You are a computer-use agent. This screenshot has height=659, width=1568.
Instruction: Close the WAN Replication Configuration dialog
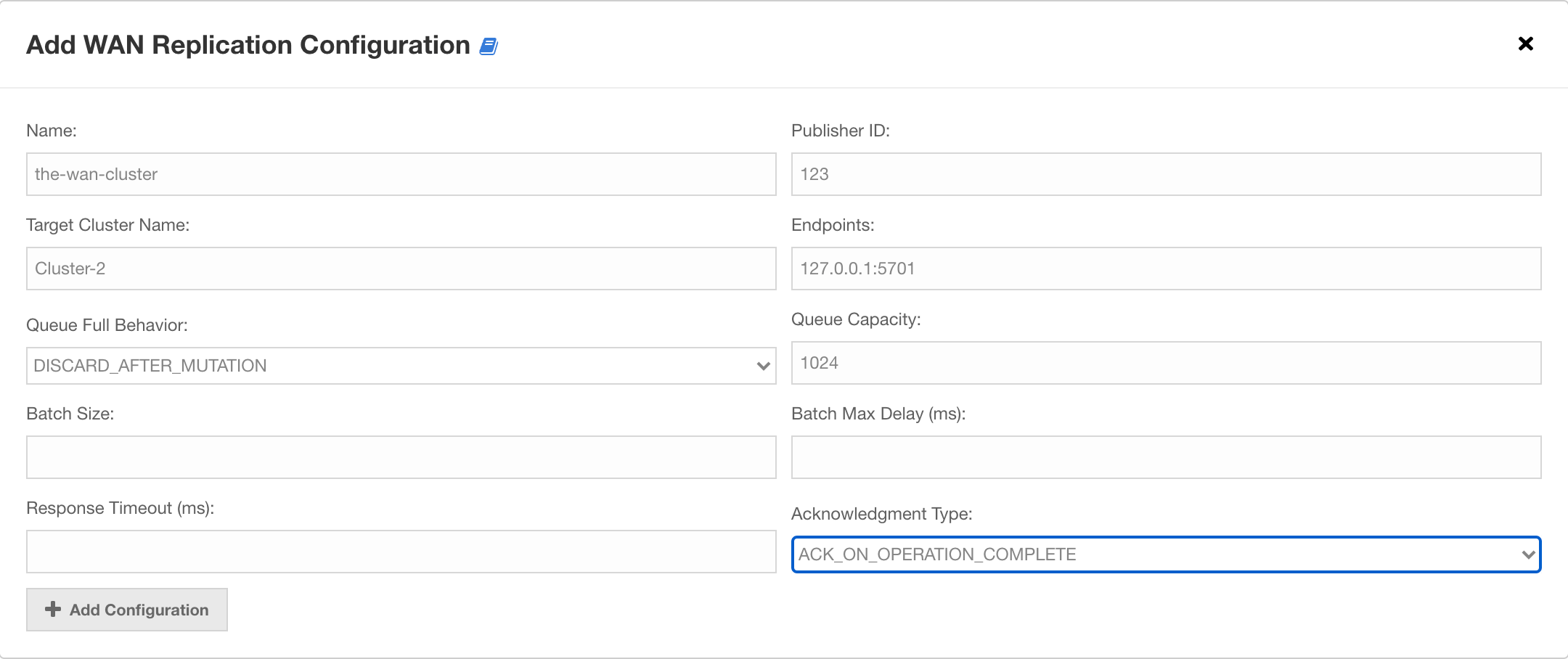pyautogui.click(x=1525, y=44)
